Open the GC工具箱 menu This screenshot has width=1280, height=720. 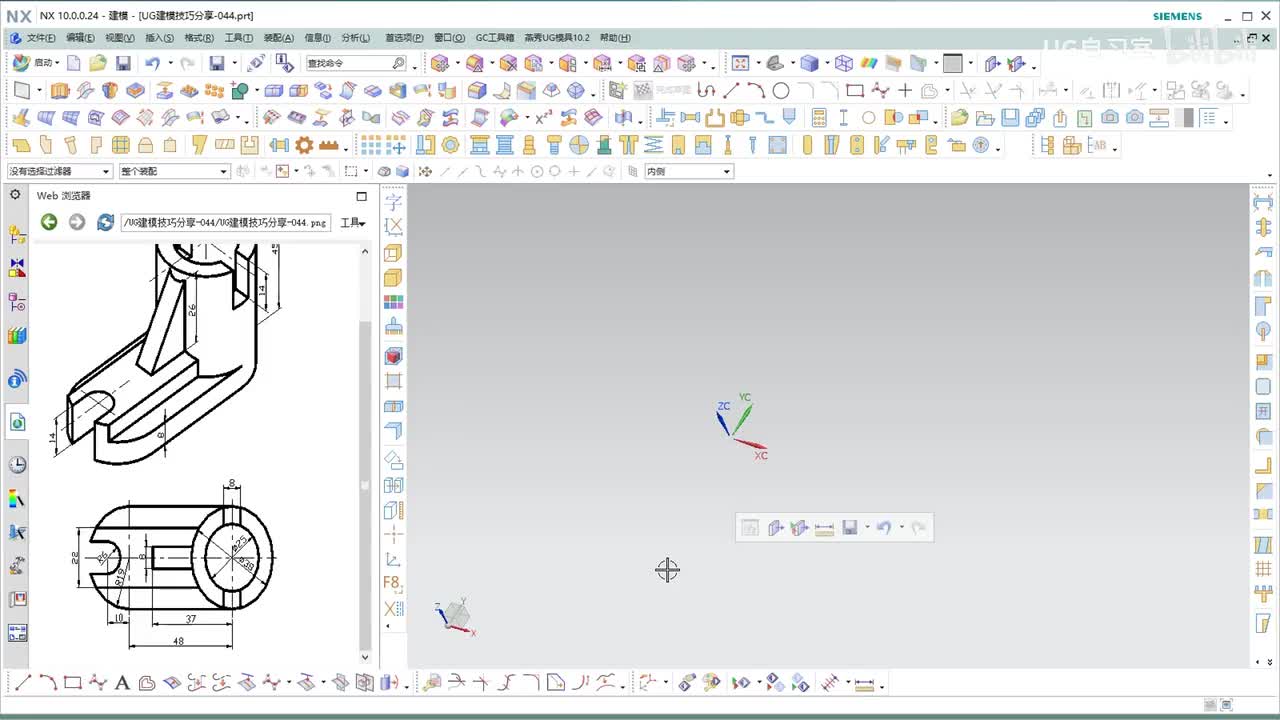pos(495,38)
